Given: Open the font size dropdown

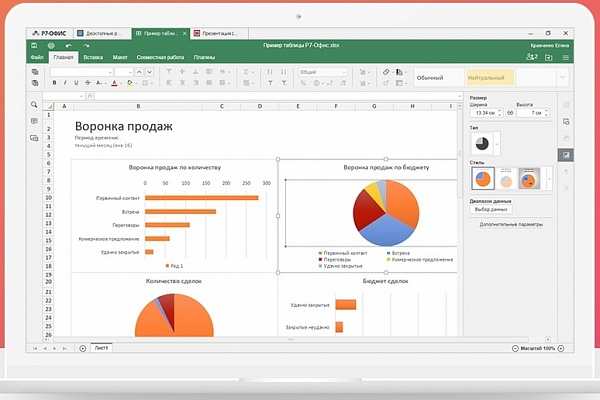Looking at the screenshot, I should pyautogui.click(x=130, y=72).
